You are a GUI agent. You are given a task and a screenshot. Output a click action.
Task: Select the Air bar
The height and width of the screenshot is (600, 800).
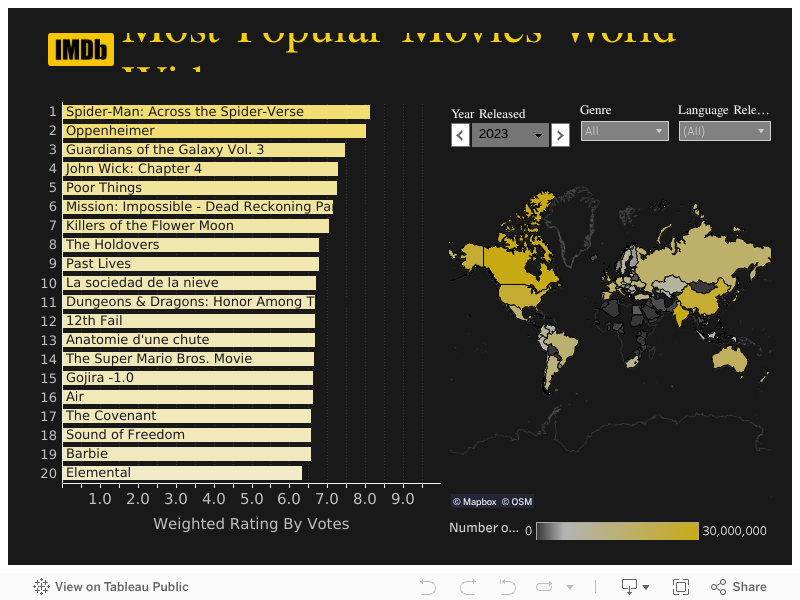click(x=188, y=397)
